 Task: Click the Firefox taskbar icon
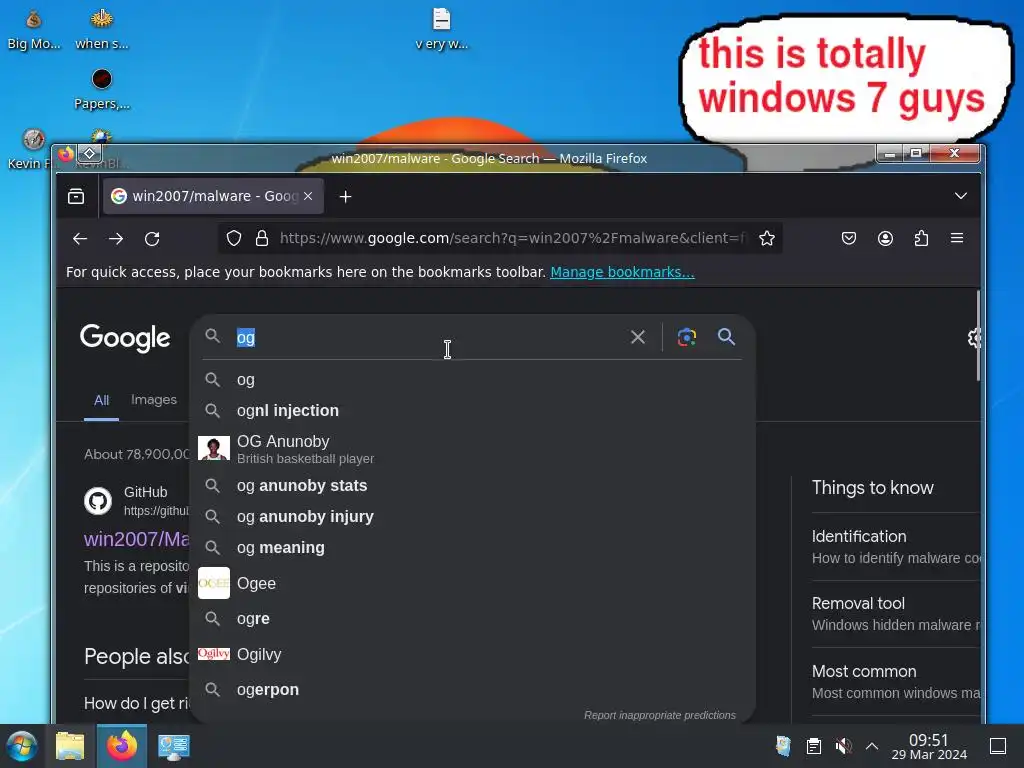(122, 746)
